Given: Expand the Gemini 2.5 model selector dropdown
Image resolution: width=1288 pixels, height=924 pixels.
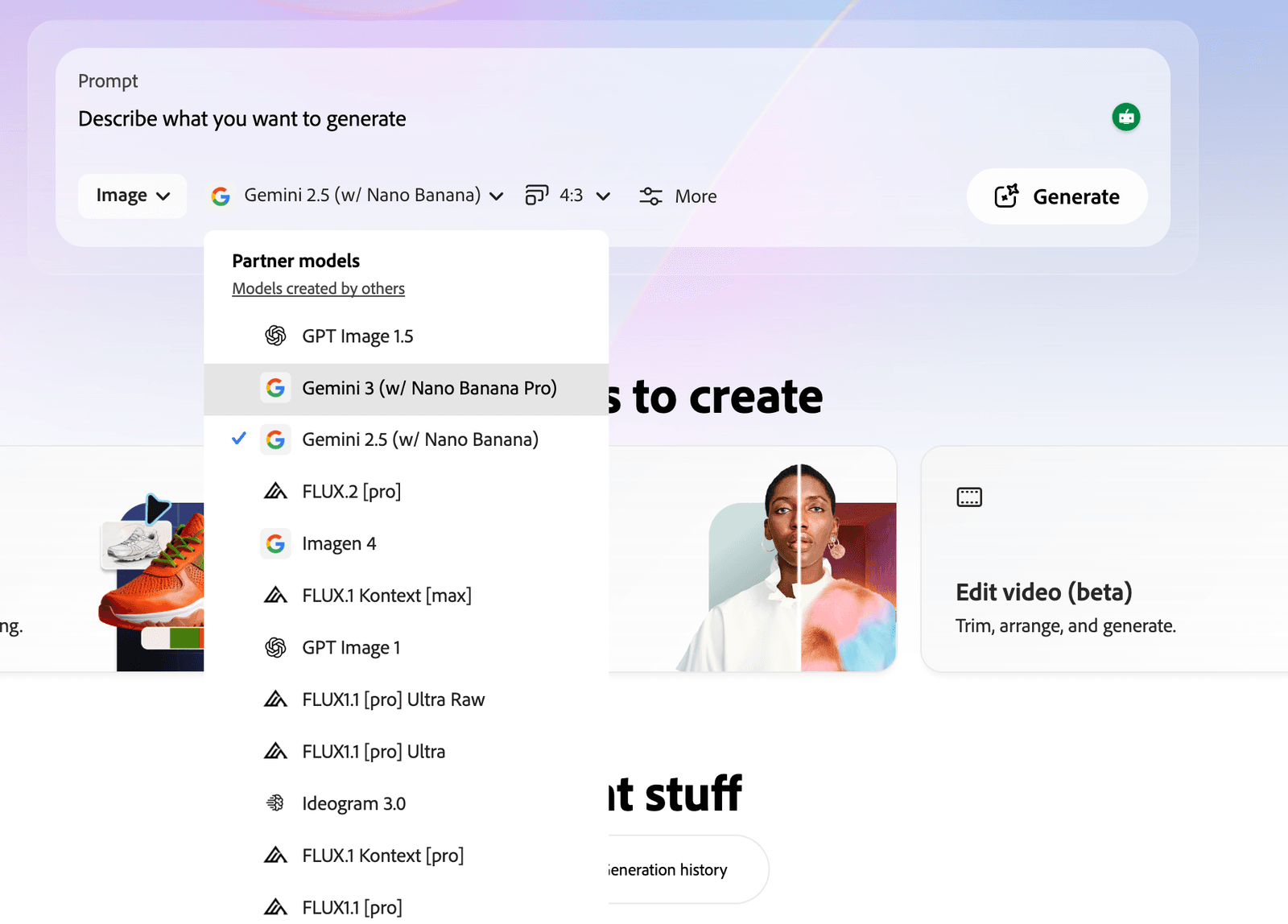Looking at the screenshot, I should click(x=357, y=196).
